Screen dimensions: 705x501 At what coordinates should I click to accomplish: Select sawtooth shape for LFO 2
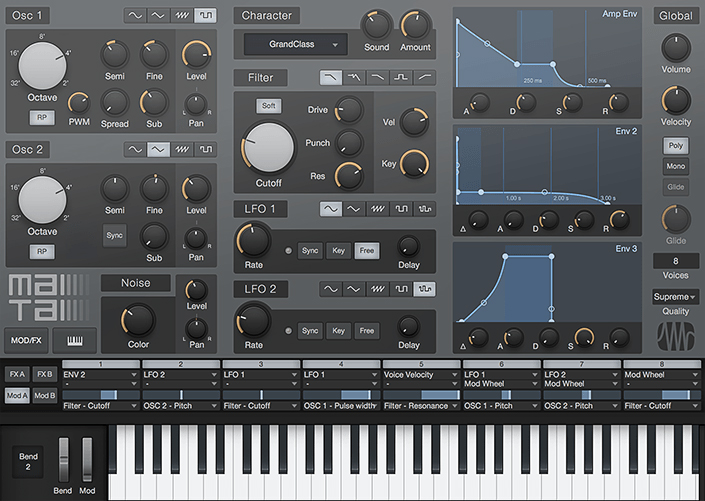click(x=378, y=289)
